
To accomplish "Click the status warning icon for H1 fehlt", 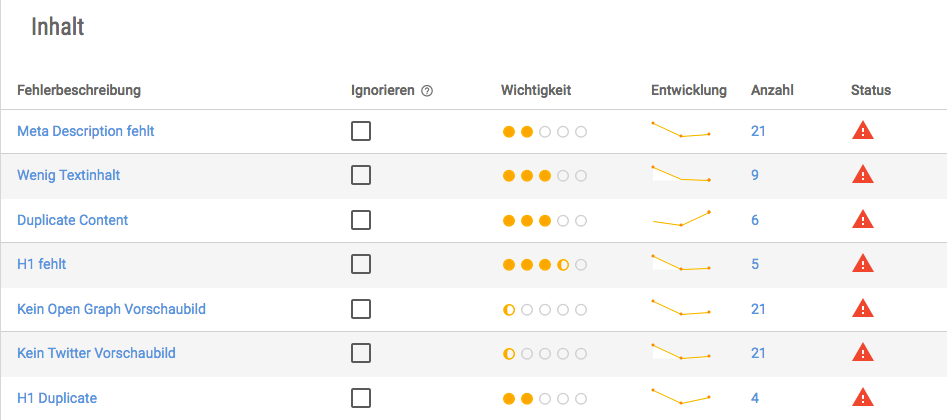I will click(863, 264).
